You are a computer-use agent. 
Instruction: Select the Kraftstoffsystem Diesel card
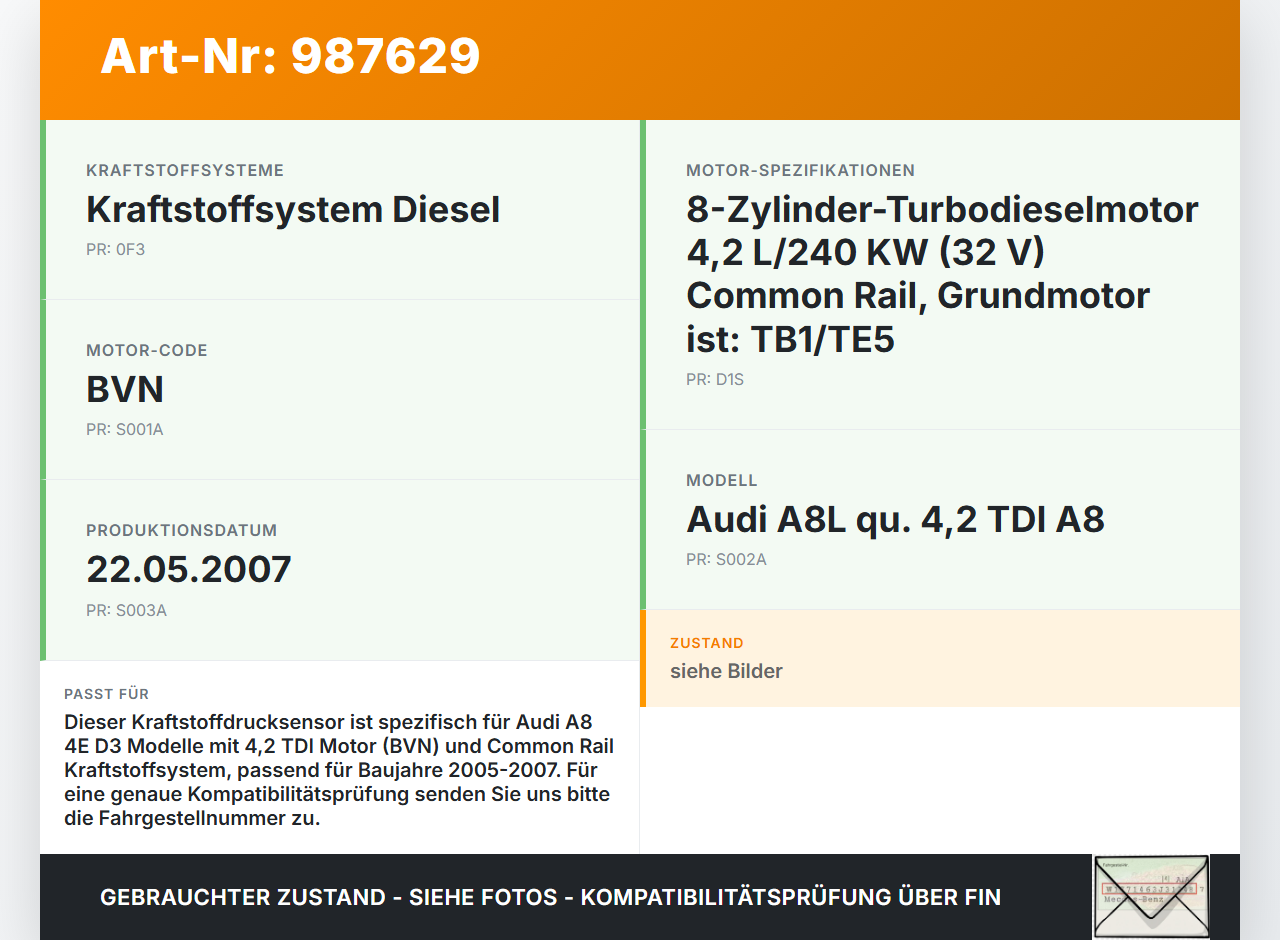(293, 209)
